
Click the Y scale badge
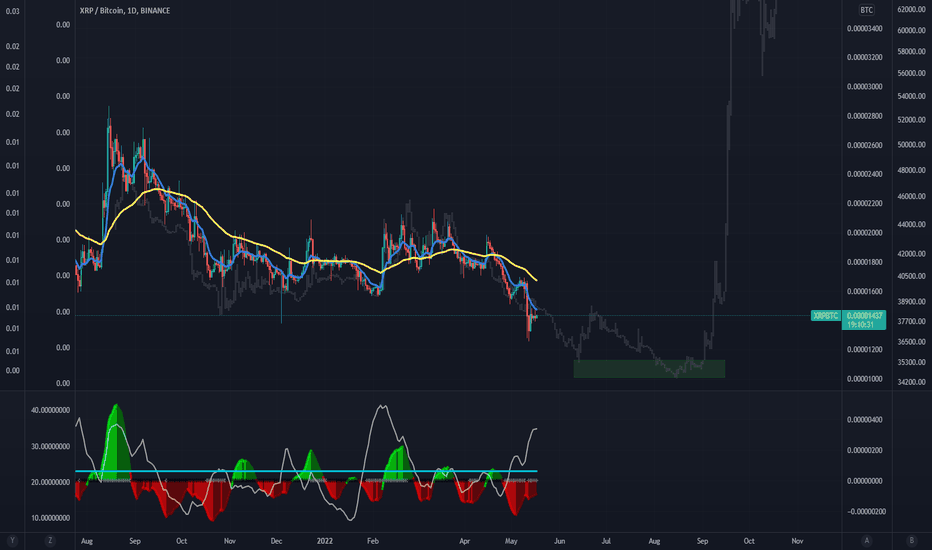[12, 540]
